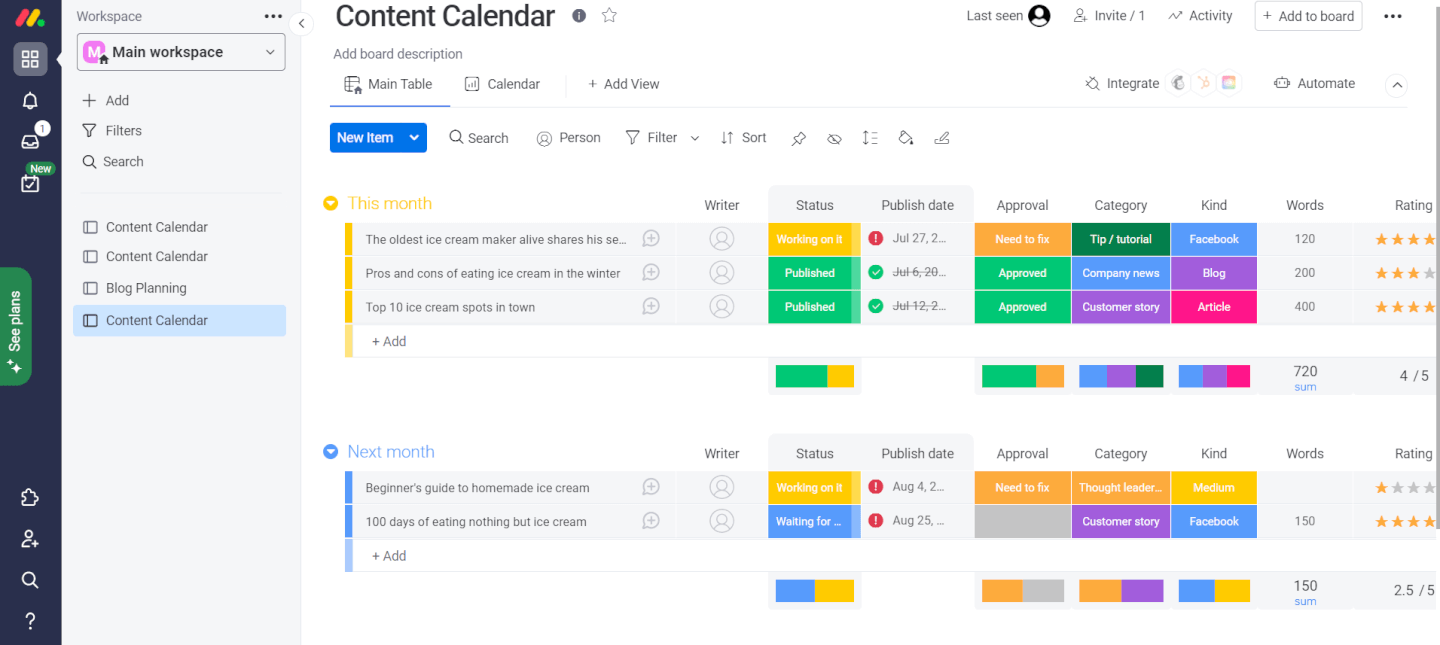The height and width of the screenshot is (645, 1440).
Task: Open the Invite / 1 button
Action: coord(1109,16)
